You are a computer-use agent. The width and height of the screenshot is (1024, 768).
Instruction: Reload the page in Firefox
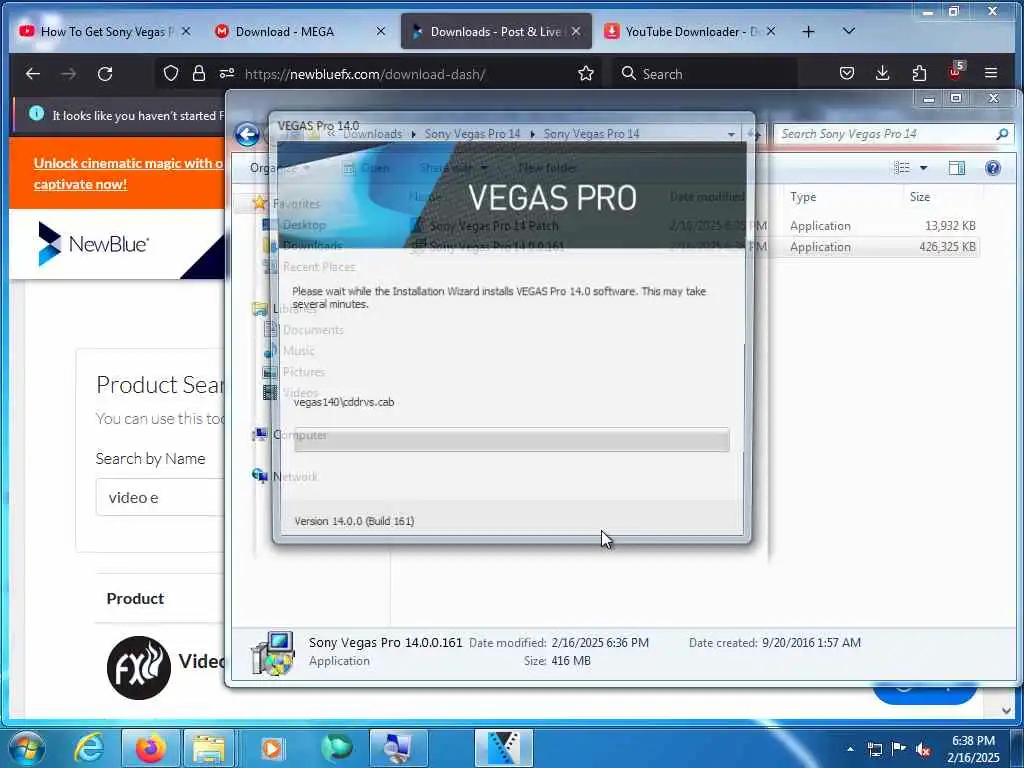click(x=105, y=74)
